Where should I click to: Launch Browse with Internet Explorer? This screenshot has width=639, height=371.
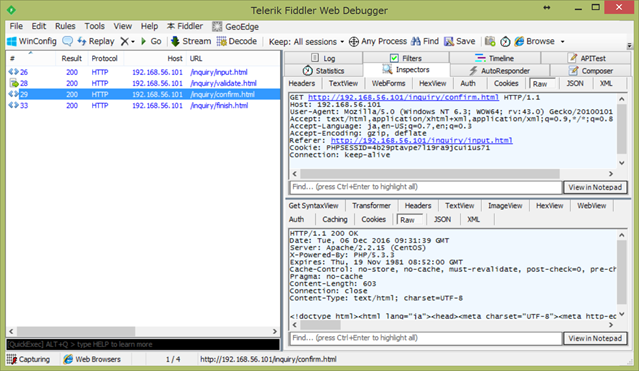click(534, 41)
